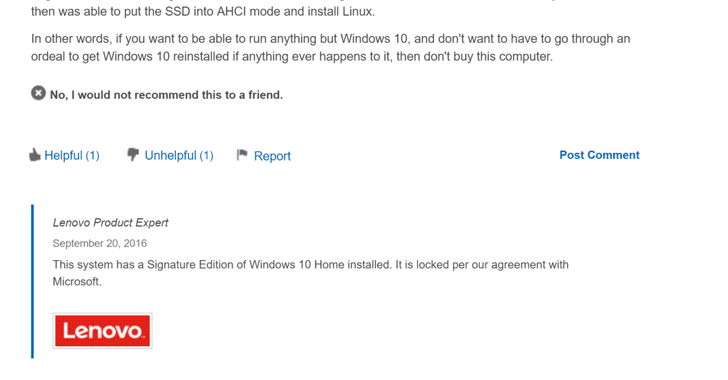
Task: Click the unhelpful count number (1)
Action: pos(206,156)
